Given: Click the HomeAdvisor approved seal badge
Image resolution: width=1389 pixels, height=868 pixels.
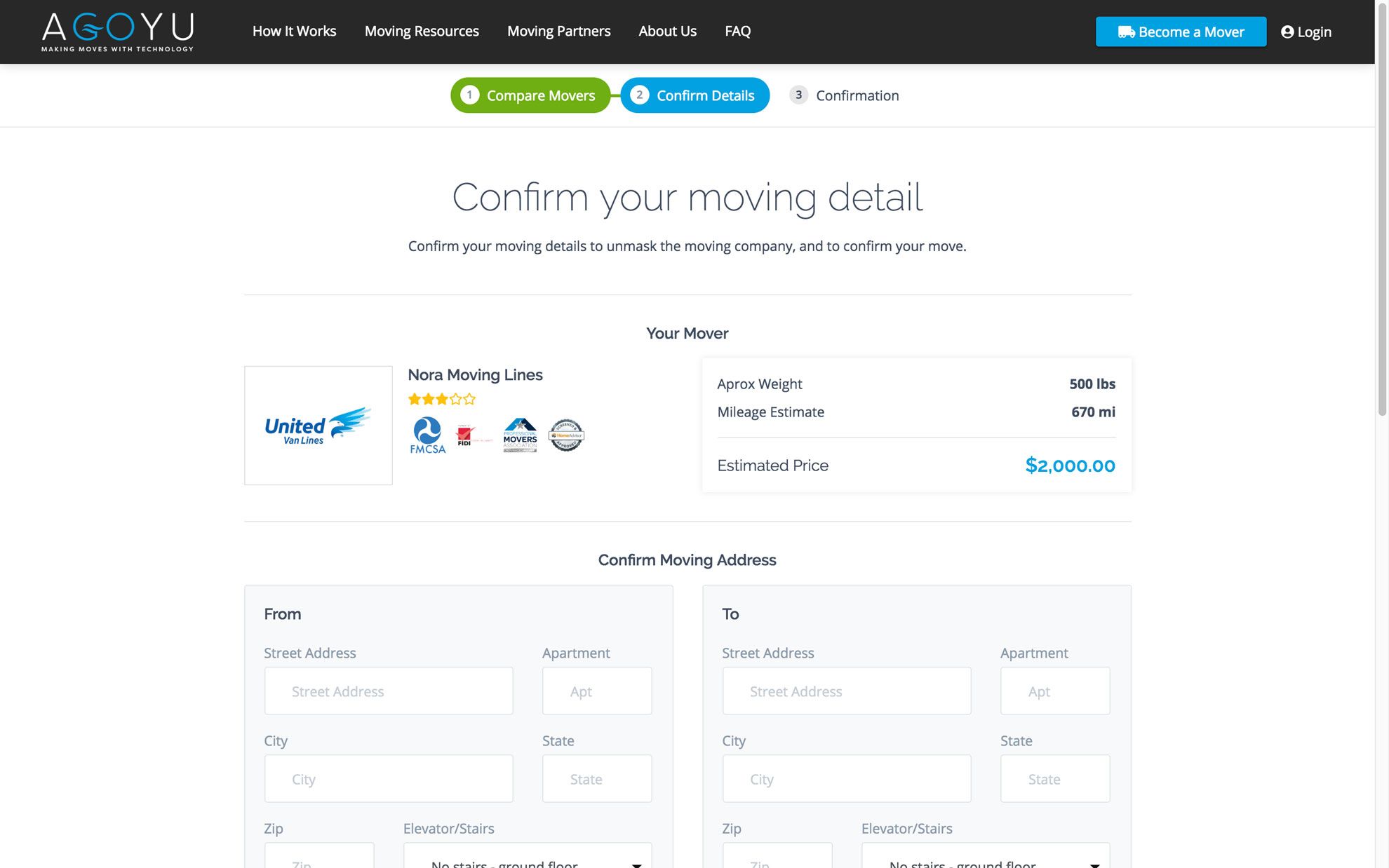Looking at the screenshot, I should point(565,435).
